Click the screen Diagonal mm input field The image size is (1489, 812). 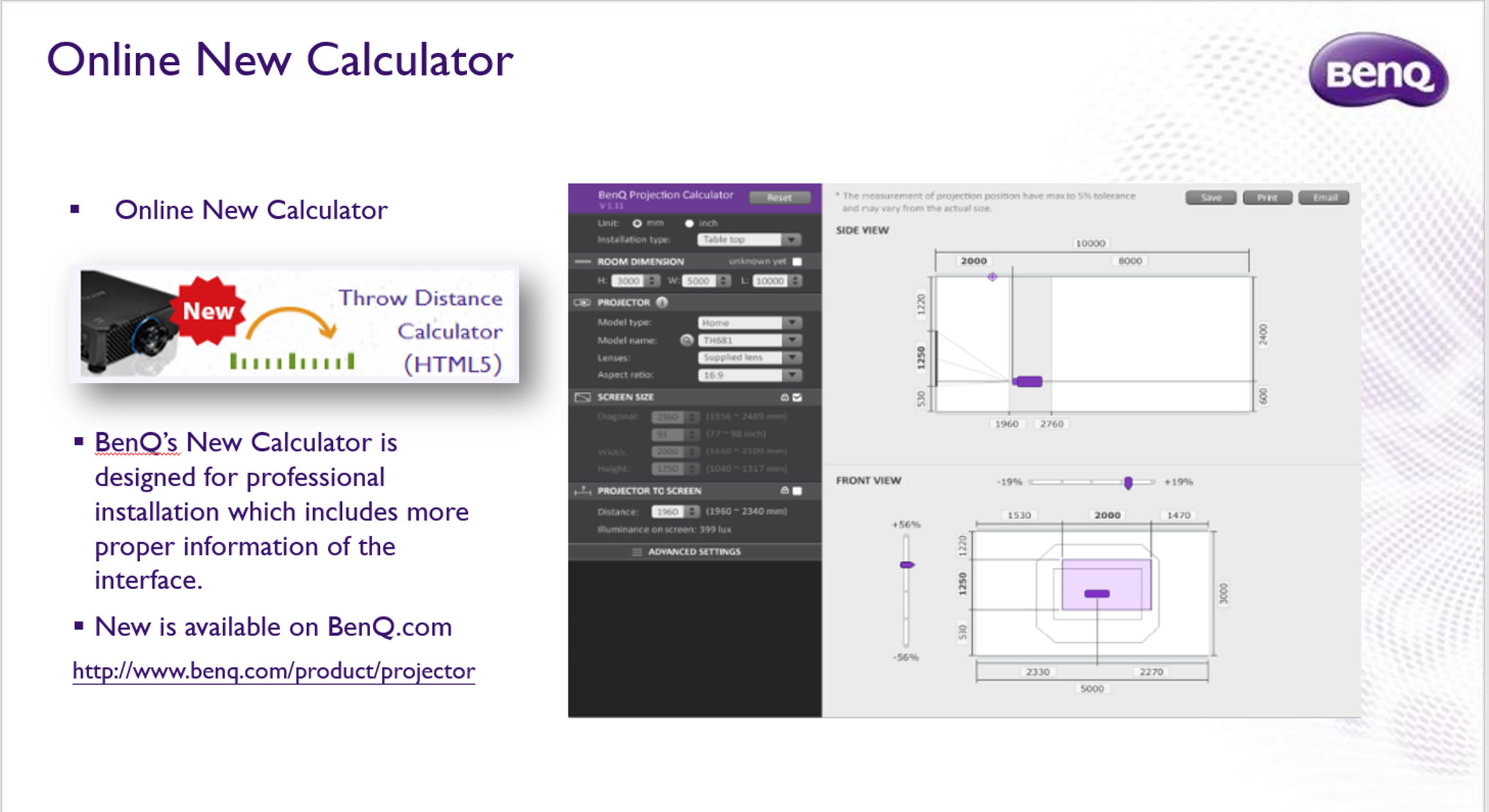coord(668,417)
